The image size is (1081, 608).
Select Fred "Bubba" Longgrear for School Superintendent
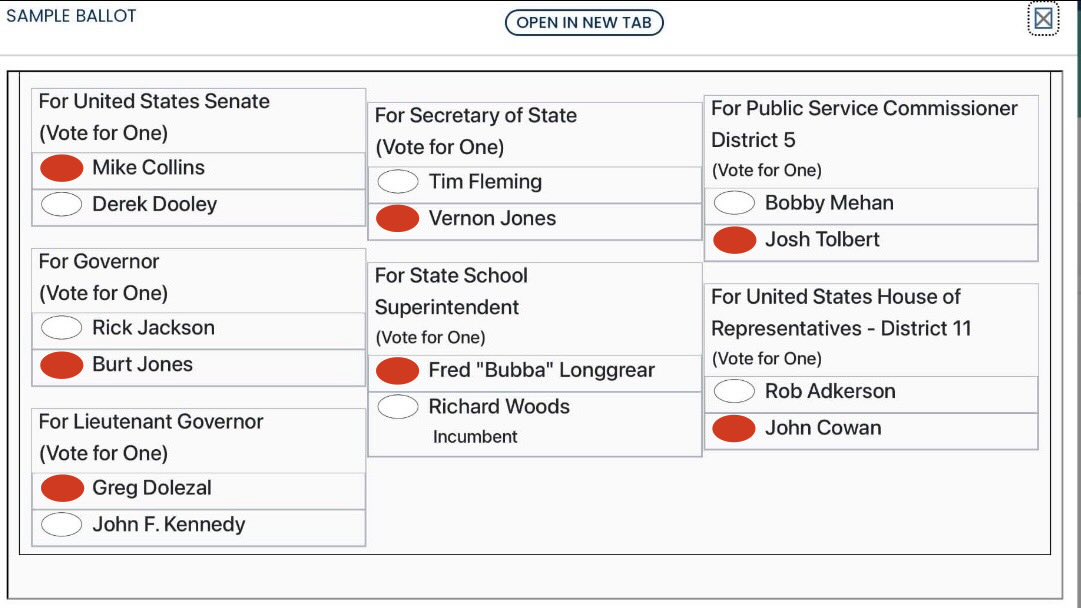[398, 371]
